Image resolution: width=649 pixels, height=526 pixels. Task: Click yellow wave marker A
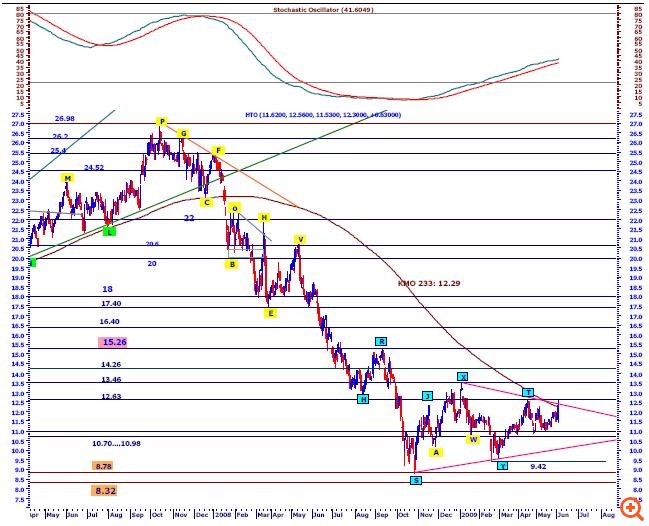click(436, 452)
